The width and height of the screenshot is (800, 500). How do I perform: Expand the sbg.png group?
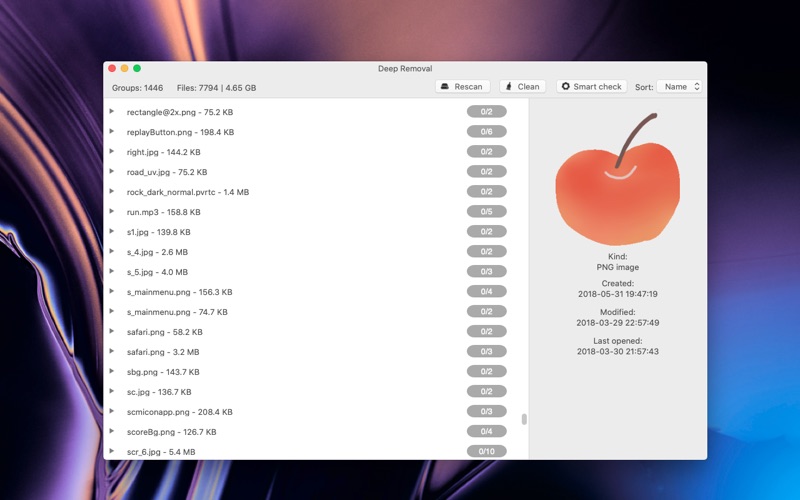tap(112, 371)
